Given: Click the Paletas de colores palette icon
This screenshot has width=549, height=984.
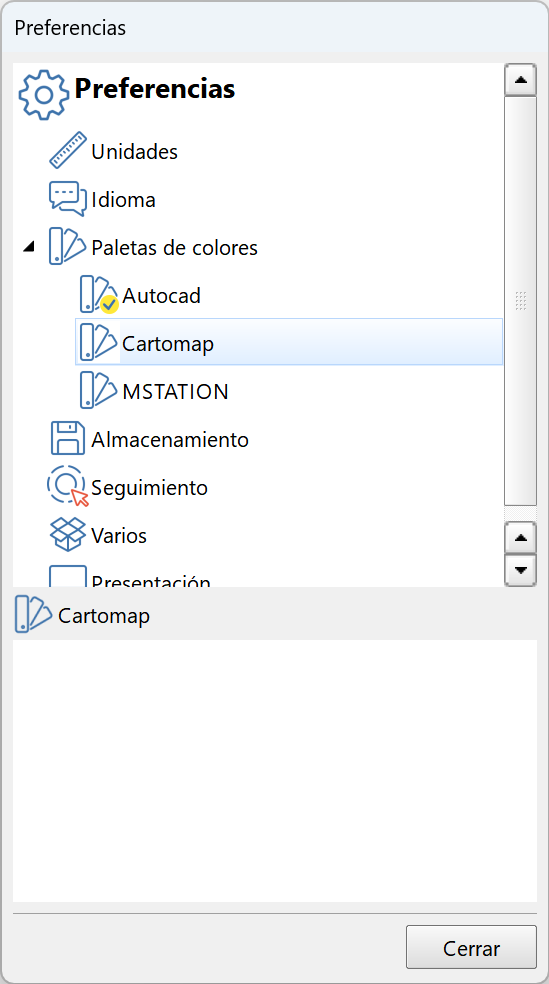Looking at the screenshot, I should (67, 246).
